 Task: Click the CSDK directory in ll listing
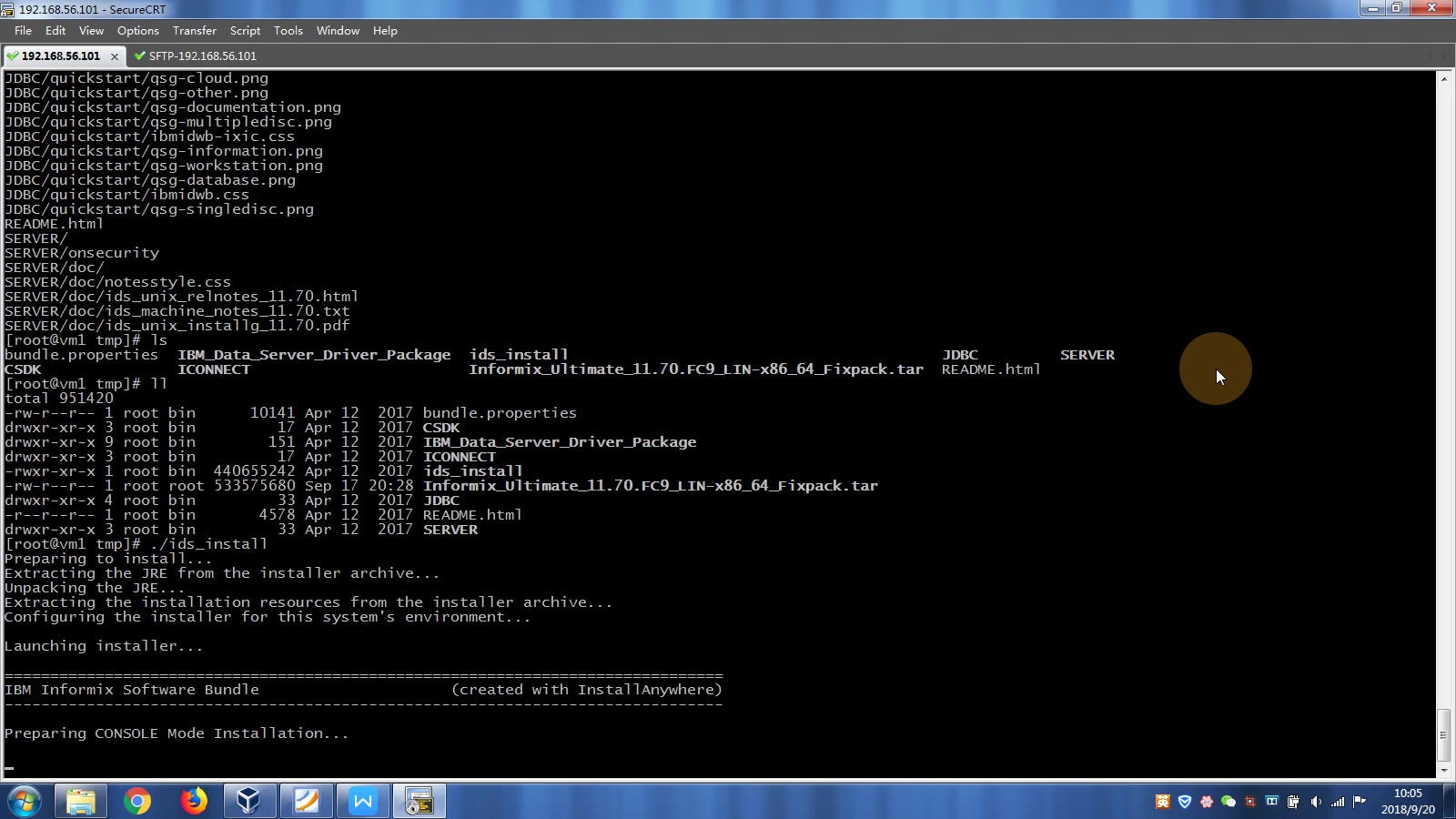point(441,428)
